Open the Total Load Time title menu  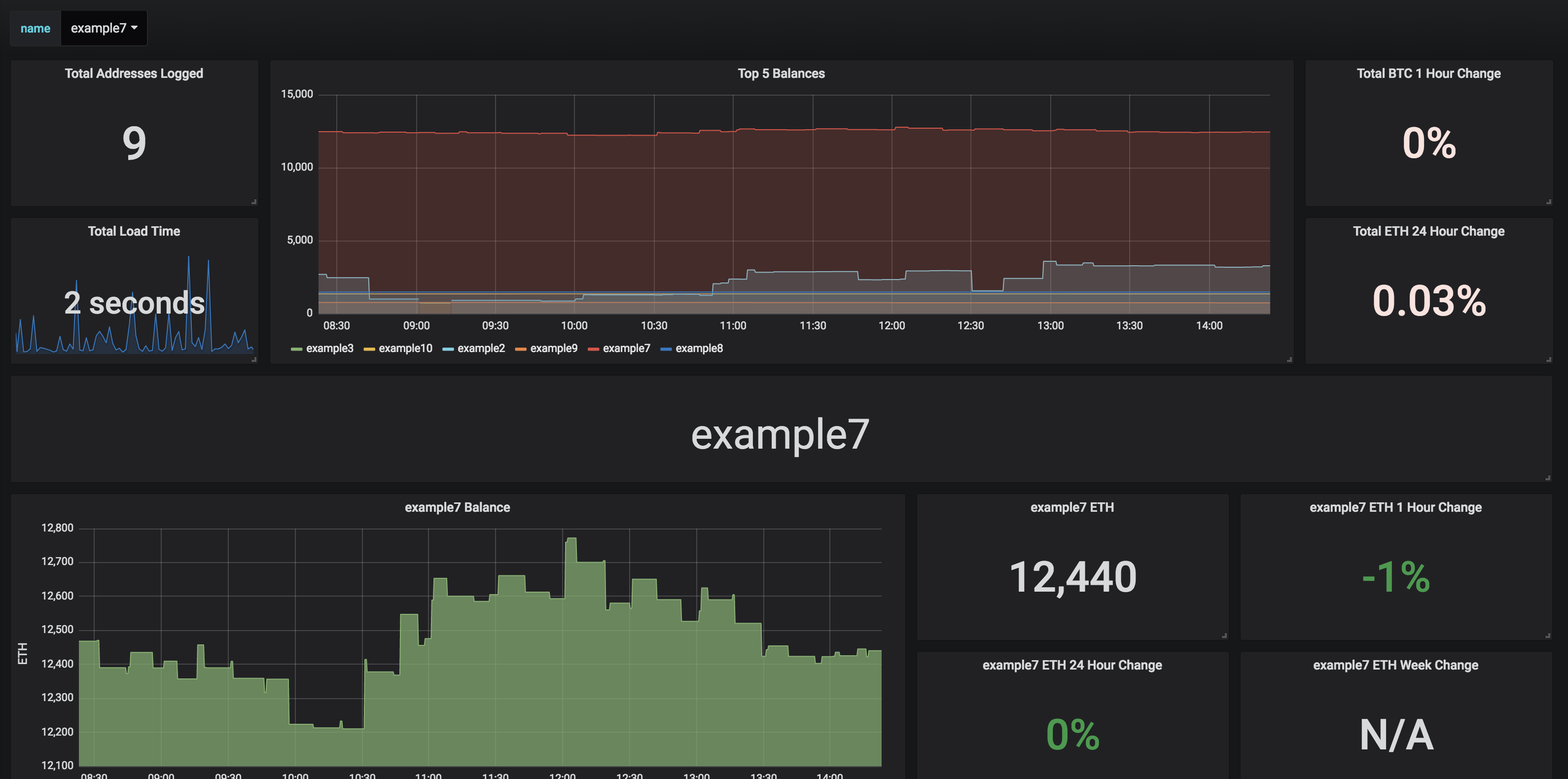134,231
